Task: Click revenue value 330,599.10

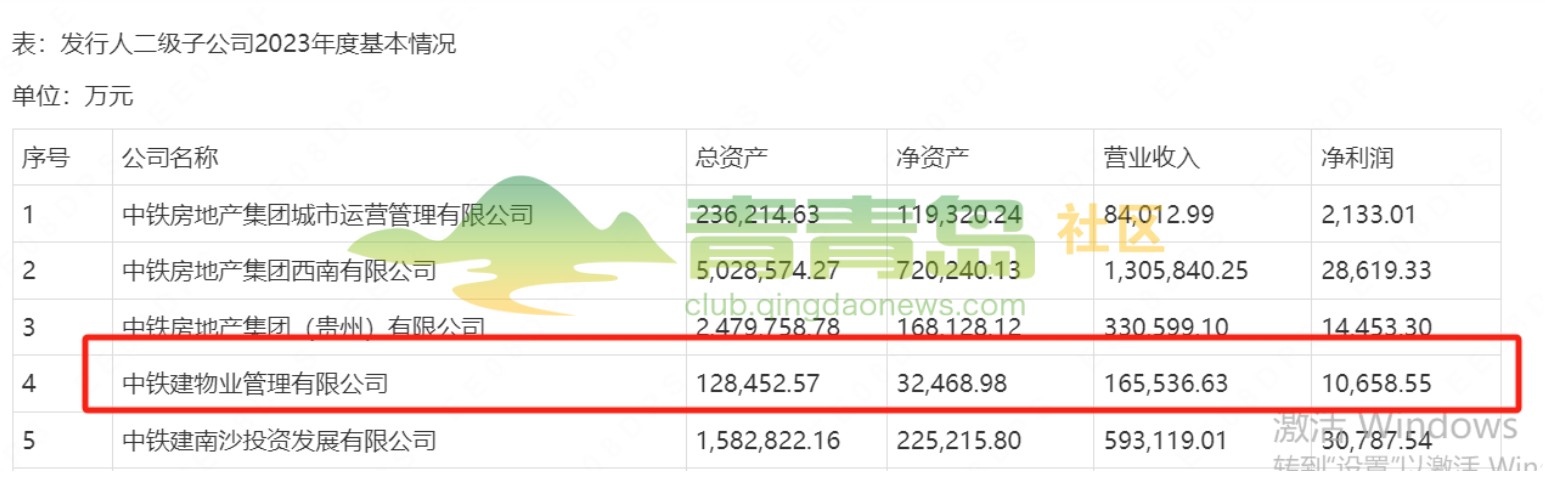Action: (1165, 327)
